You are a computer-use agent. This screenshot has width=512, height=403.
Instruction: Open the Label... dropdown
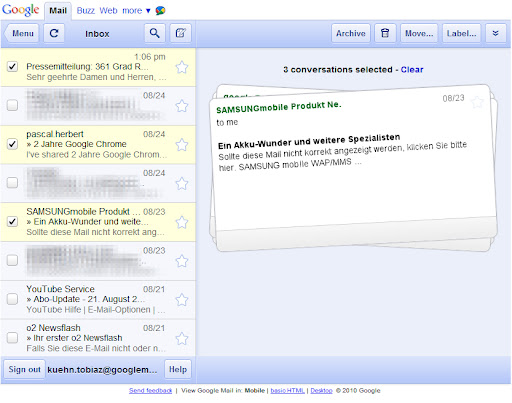(462, 33)
